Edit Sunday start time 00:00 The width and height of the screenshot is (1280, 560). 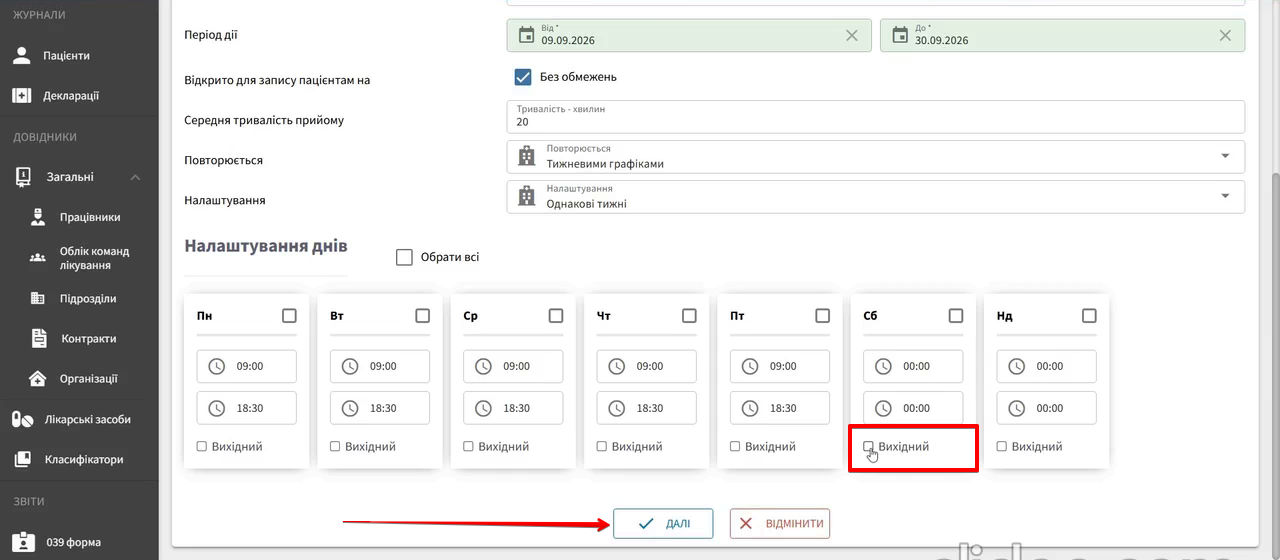(1046, 366)
